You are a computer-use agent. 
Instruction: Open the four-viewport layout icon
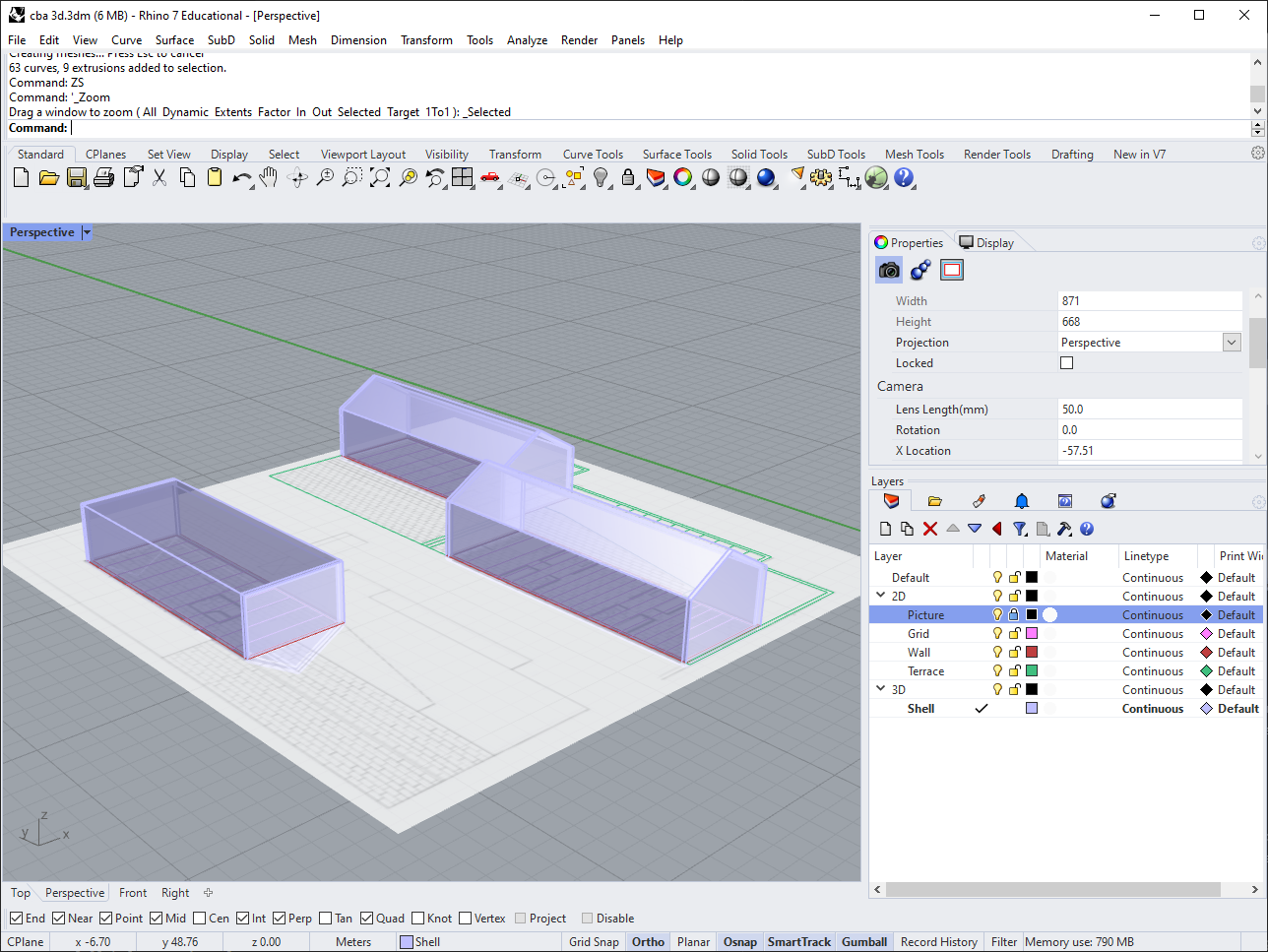pos(461,178)
